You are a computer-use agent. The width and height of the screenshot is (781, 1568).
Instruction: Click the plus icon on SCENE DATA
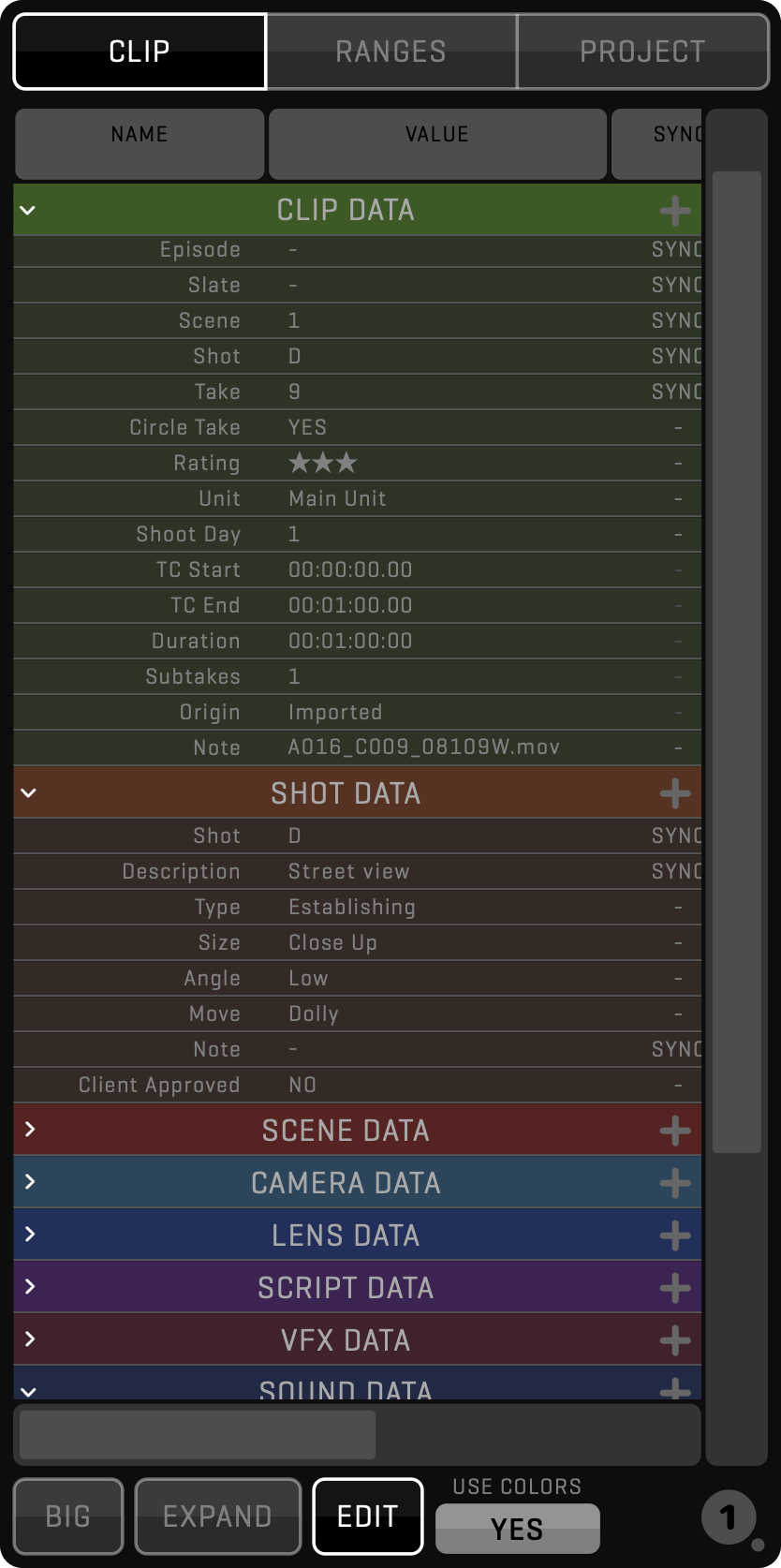(674, 1132)
